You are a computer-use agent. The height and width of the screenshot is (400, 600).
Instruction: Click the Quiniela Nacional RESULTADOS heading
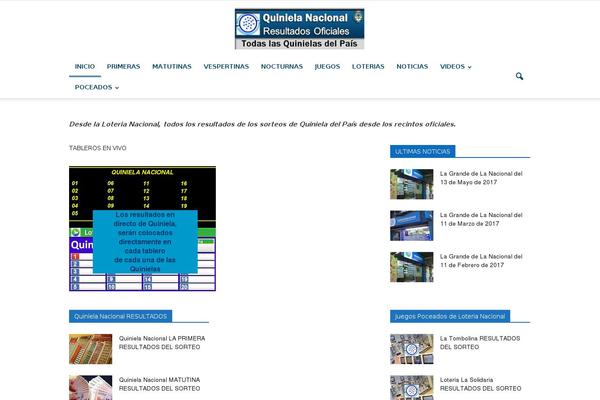point(121,317)
